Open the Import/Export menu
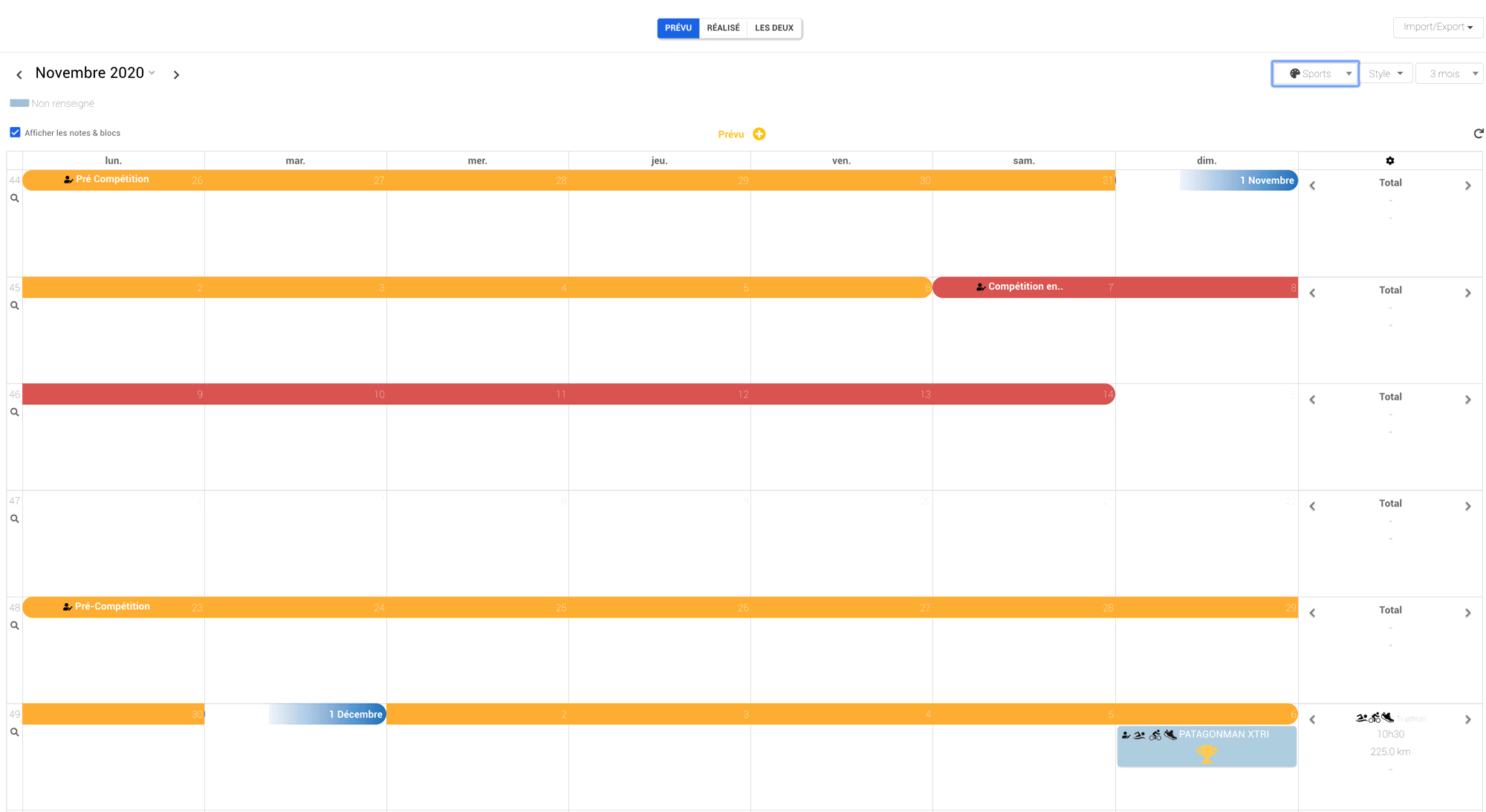The width and height of the screenshot is (1486, 812). (x=1437, y=27)
